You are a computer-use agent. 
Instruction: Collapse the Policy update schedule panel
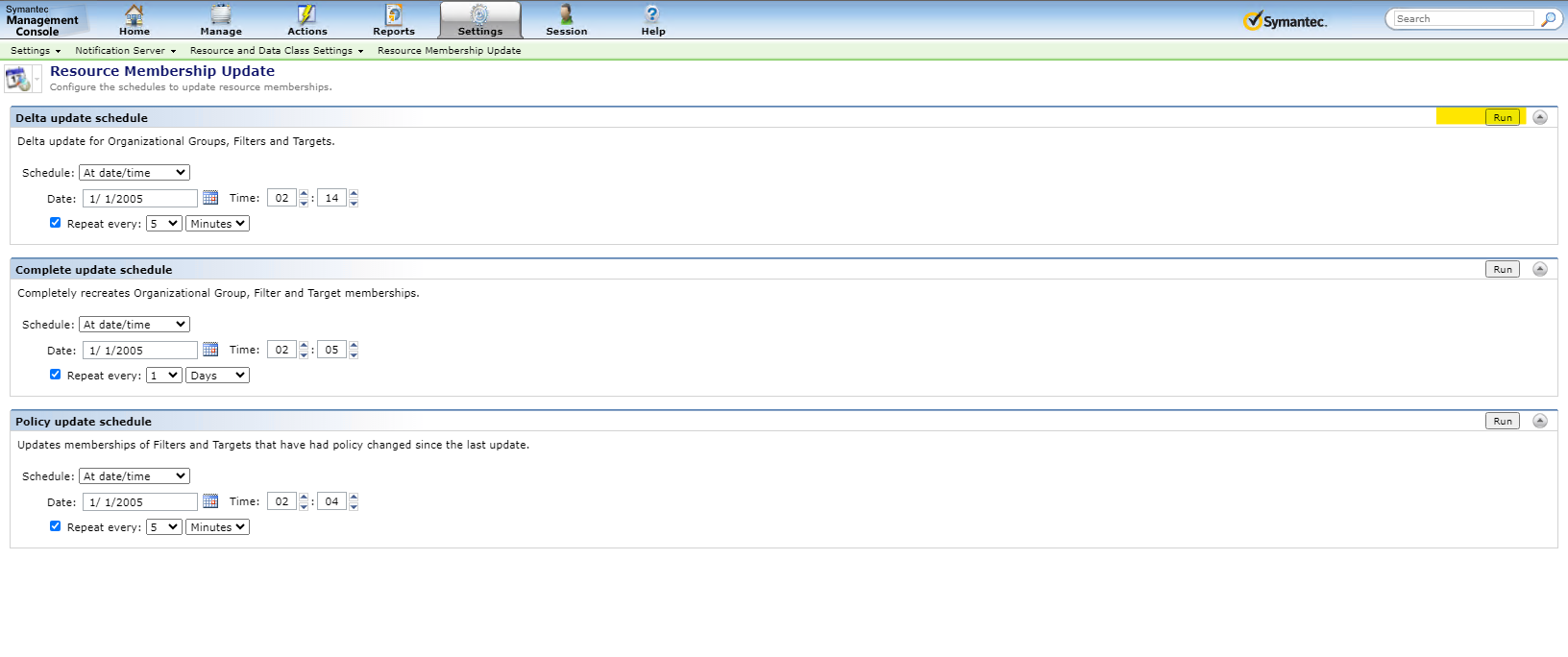1540,421
